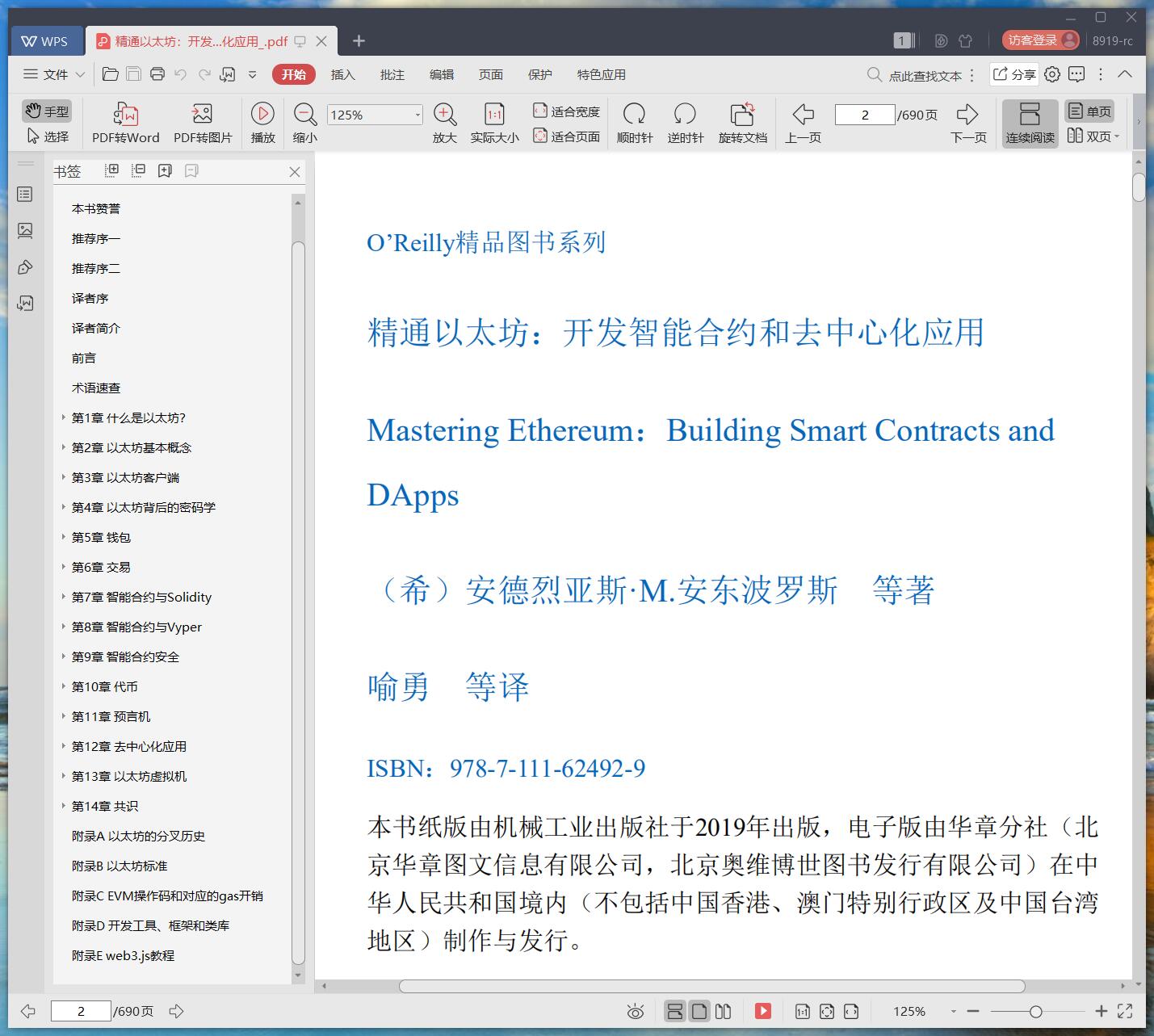1154x1036 pixels.
Task: Click the red play button in status bar
Action: point(762,1011)
